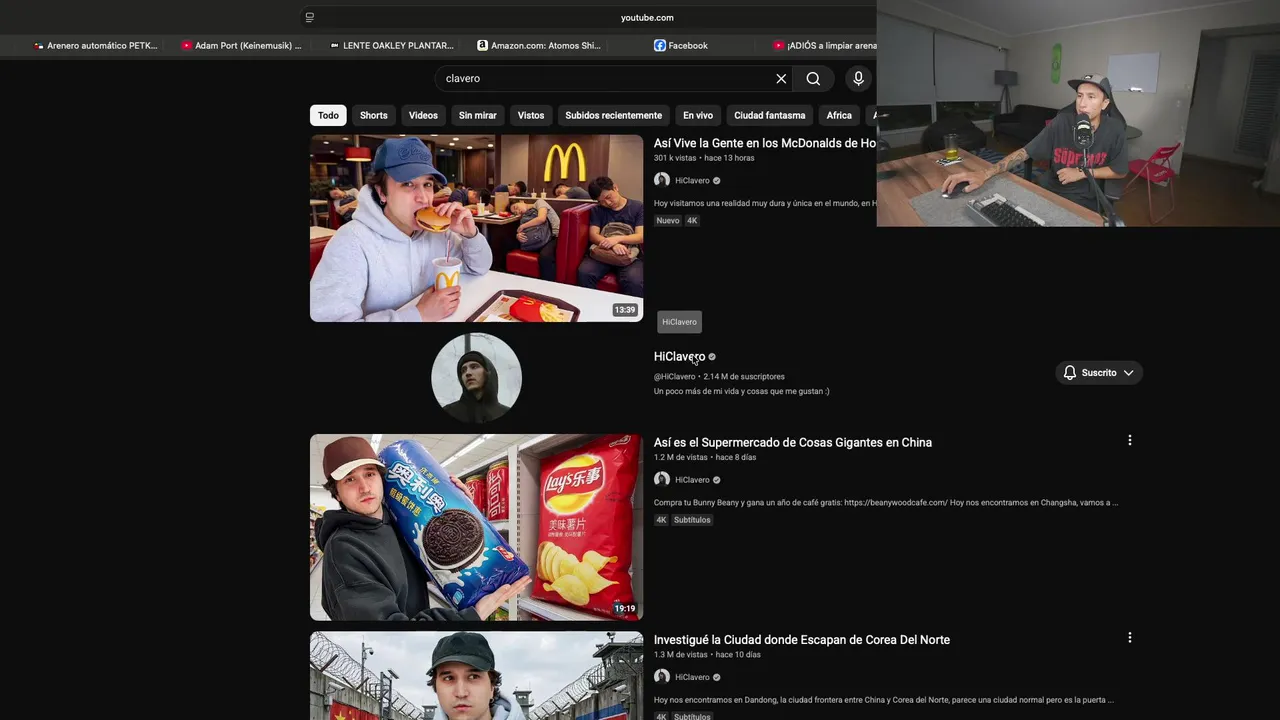Select the Subidos recientemente filter chip

[614, 115]
